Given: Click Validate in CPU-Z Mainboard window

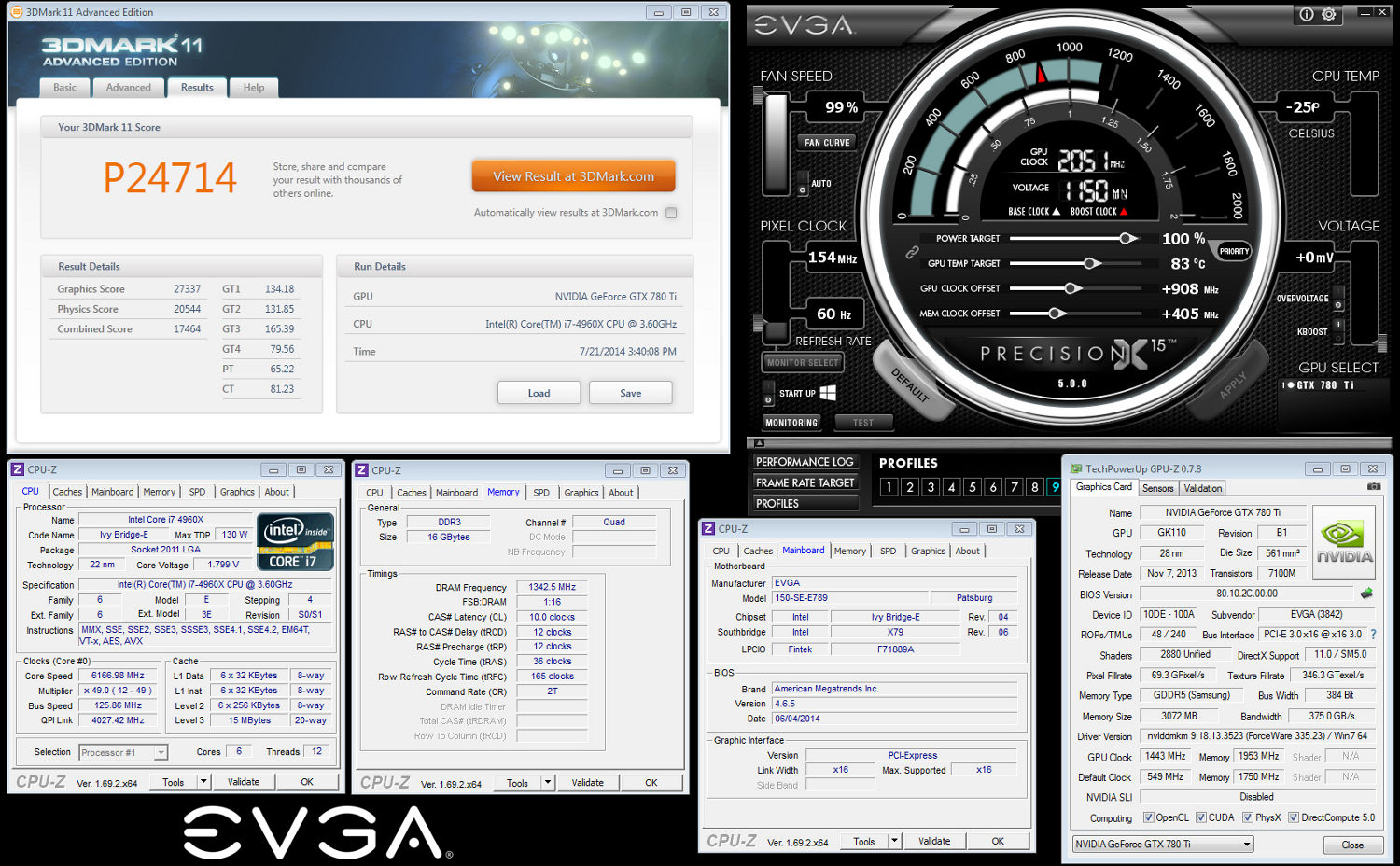Looking at the screenshot, I should coord(934,841).
